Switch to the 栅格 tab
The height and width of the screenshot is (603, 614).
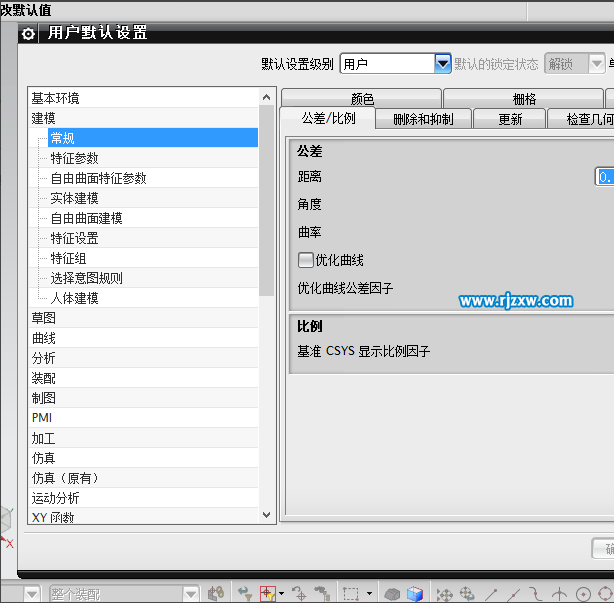524,99
